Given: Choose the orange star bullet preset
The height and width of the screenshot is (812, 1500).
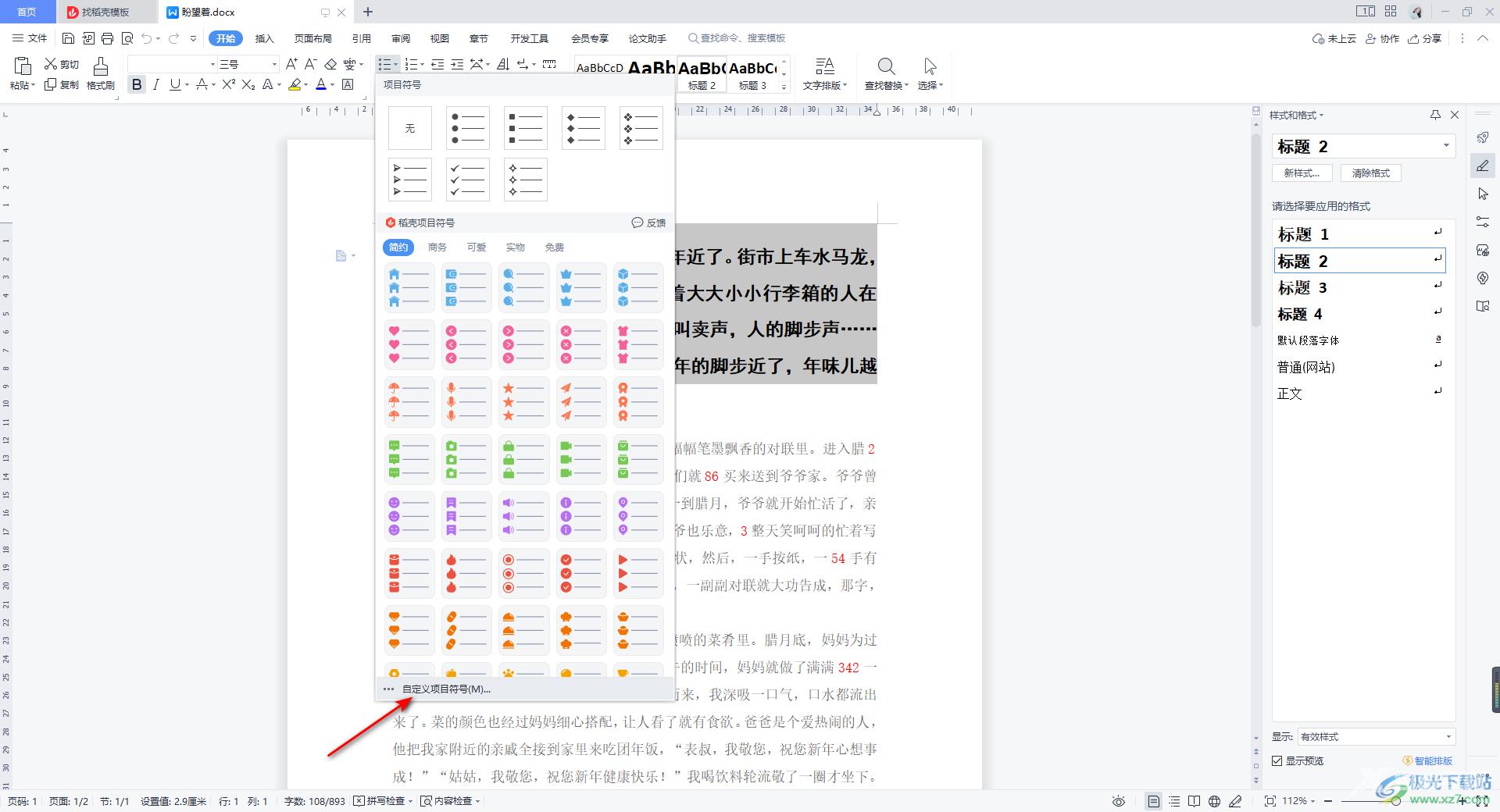Looking at the screenshot, I should pyautogui.click(x=524, y=401).
